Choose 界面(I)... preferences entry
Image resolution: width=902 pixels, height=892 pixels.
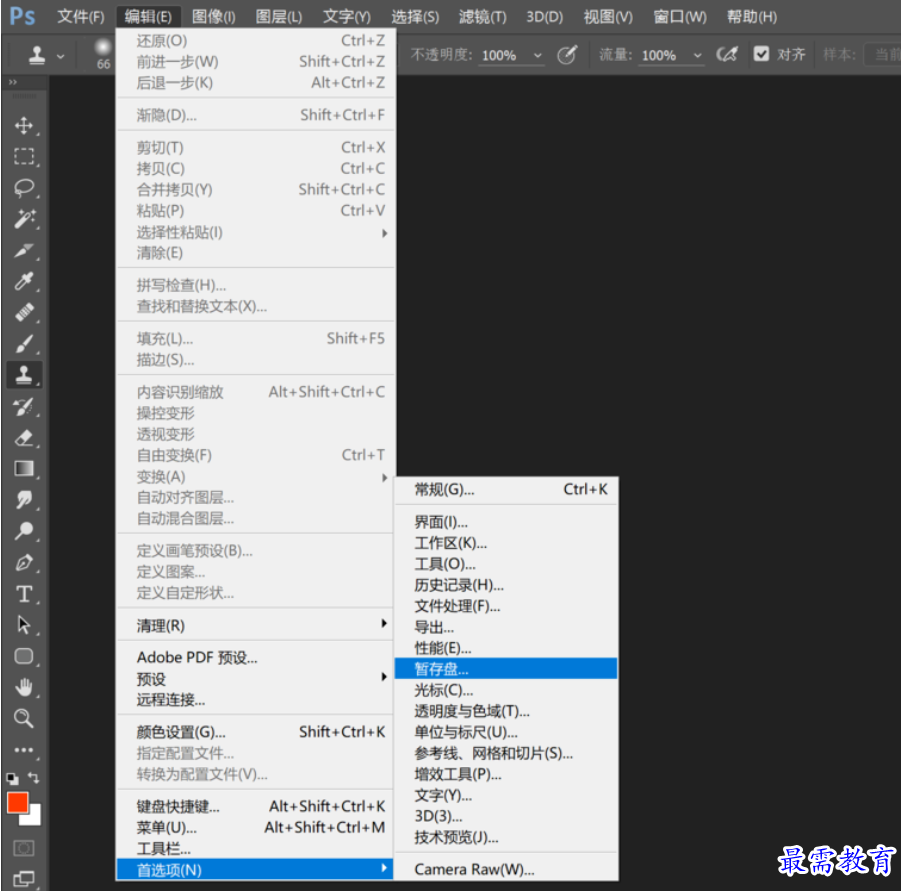pos(506,522)
